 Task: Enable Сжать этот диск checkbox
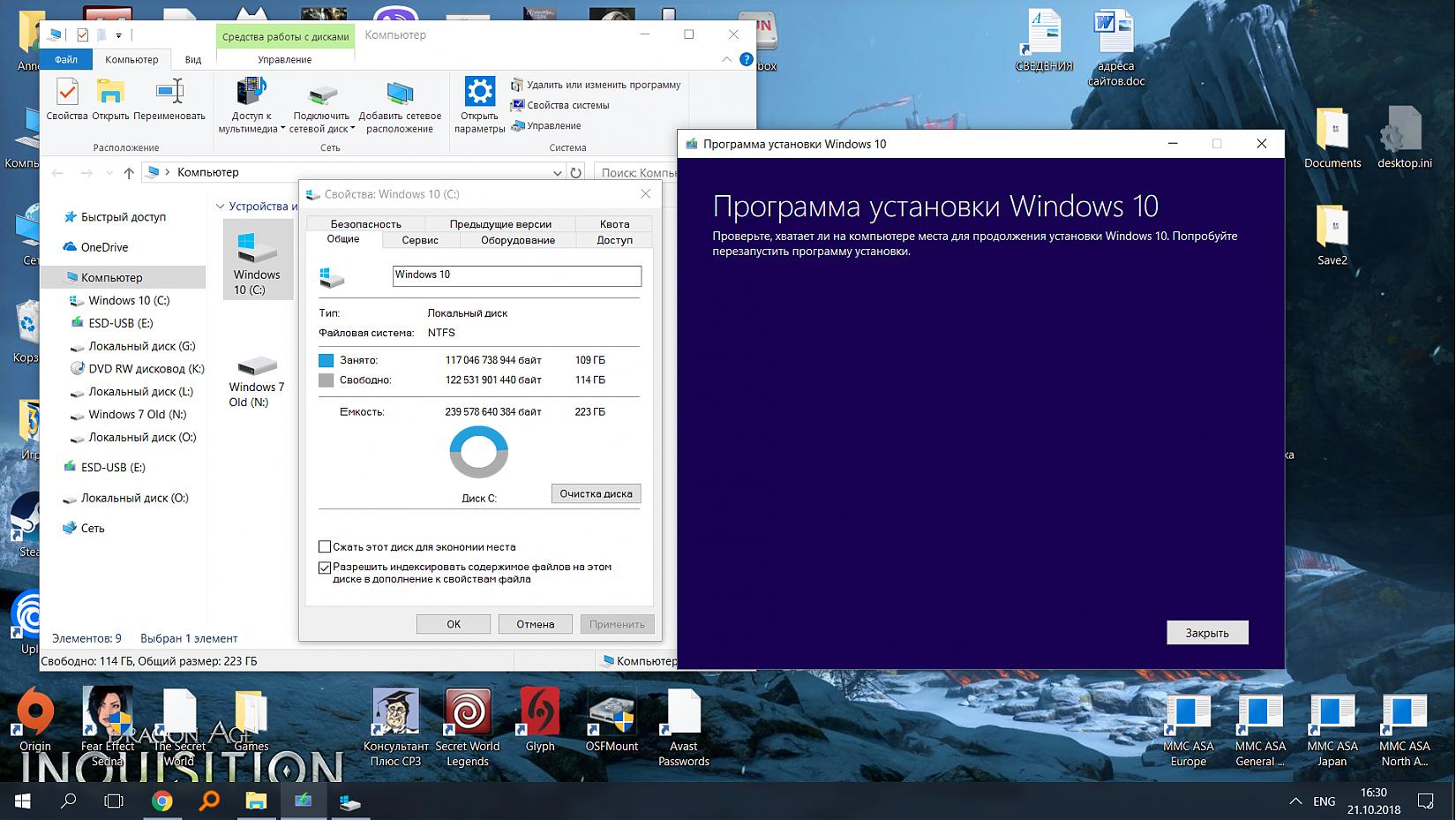click(x=325, y=547)
